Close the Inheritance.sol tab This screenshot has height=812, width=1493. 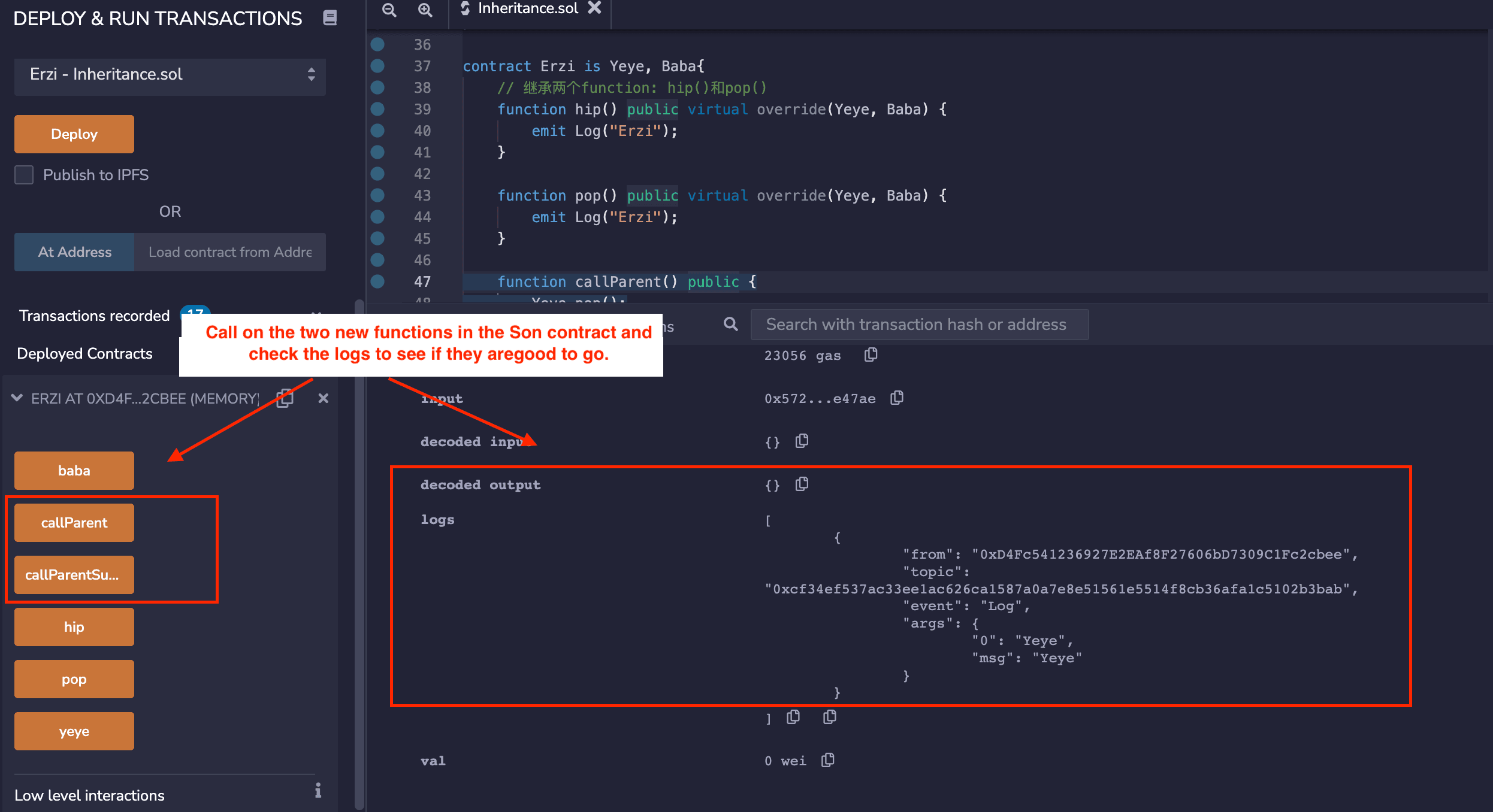(594, 8)
